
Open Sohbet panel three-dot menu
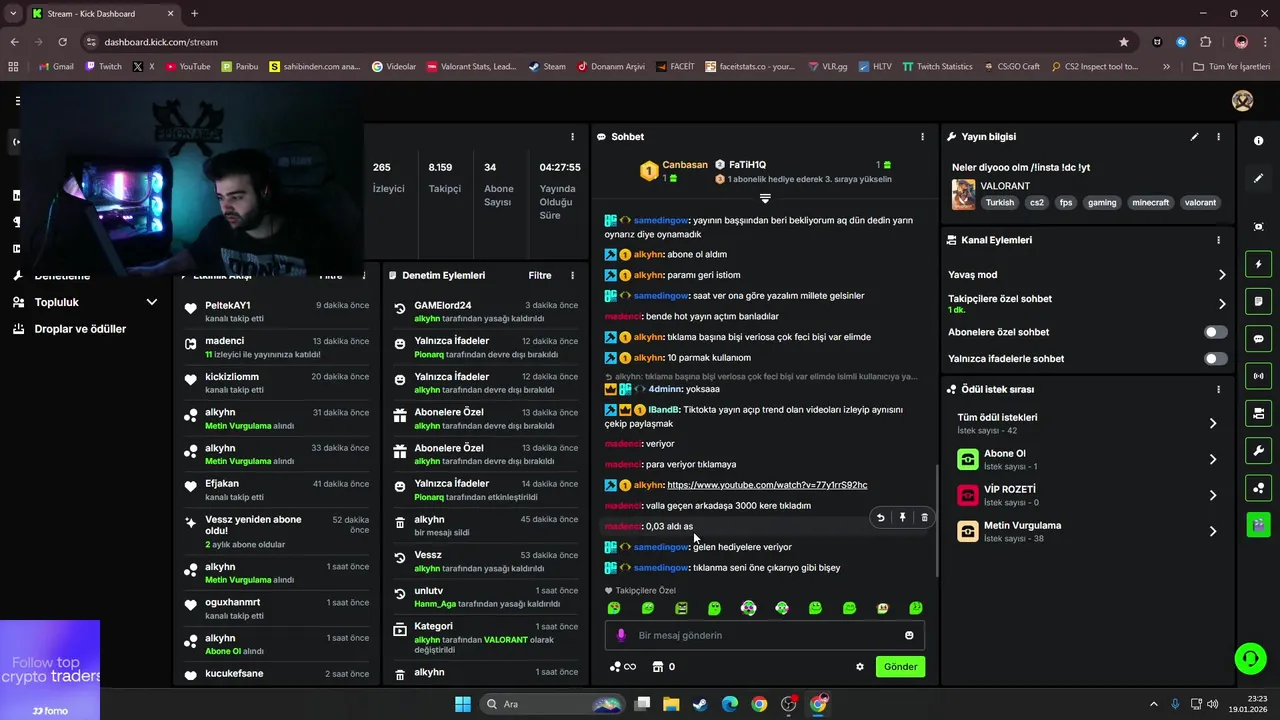coord(922,137)
